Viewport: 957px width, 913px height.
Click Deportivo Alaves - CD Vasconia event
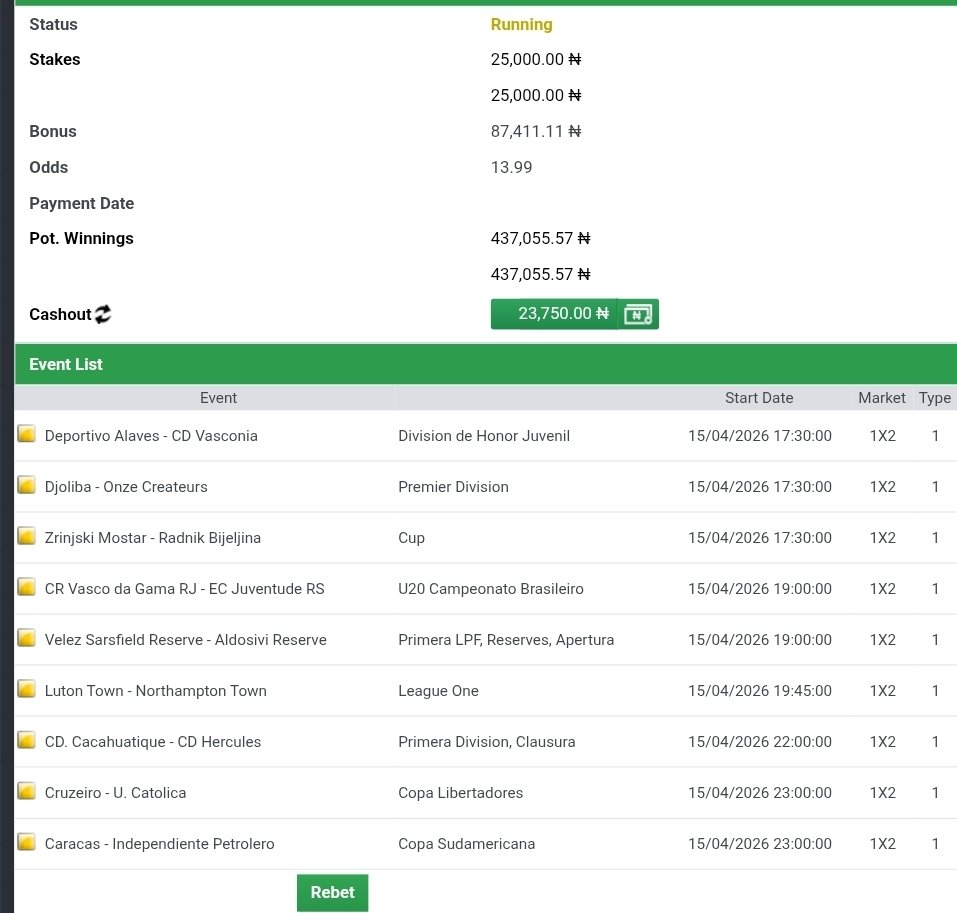tap(151, 436)
